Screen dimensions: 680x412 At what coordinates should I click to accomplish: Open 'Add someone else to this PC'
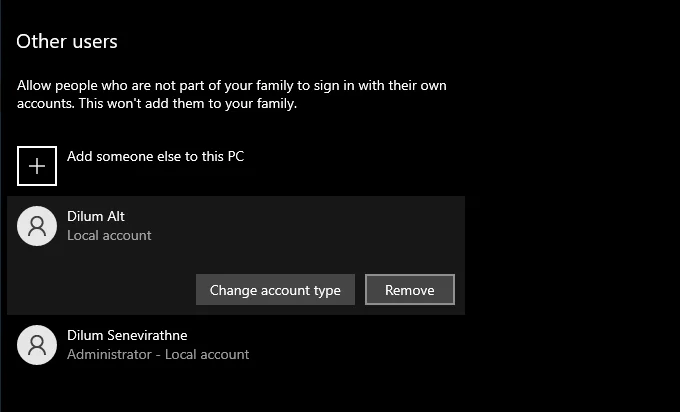(x=155, y=156)
